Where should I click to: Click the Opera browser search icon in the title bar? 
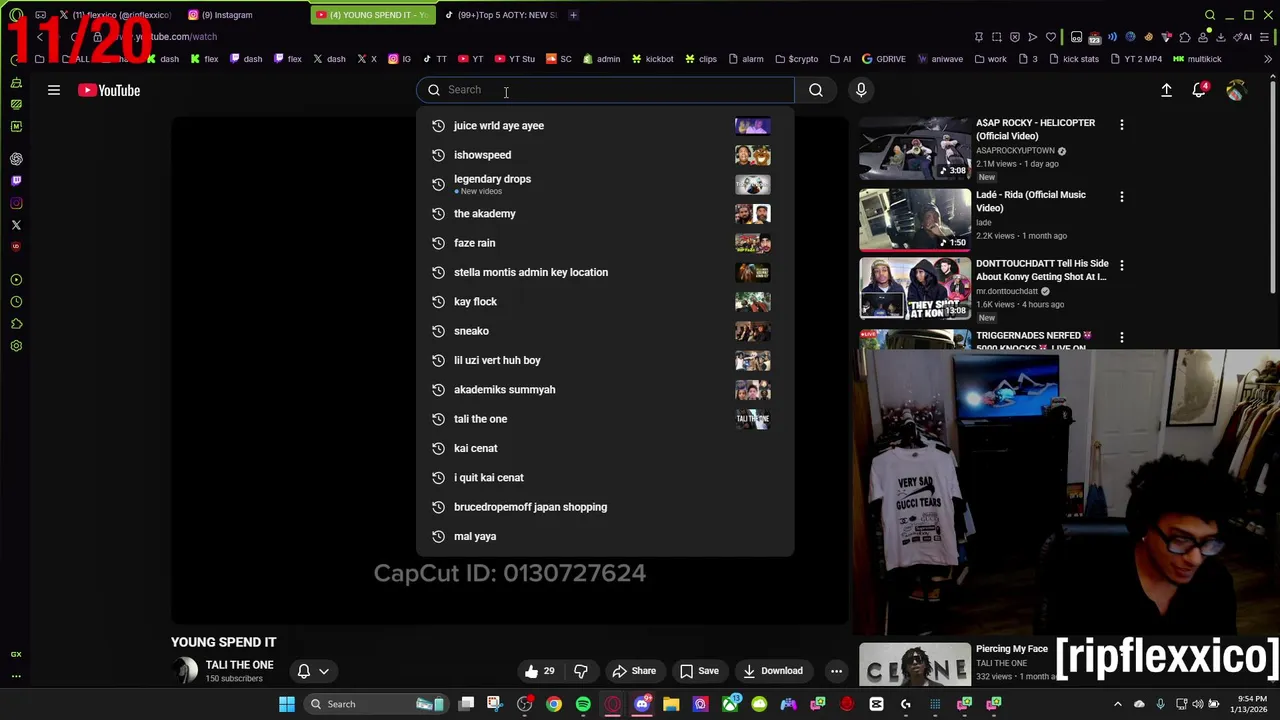1210,15
